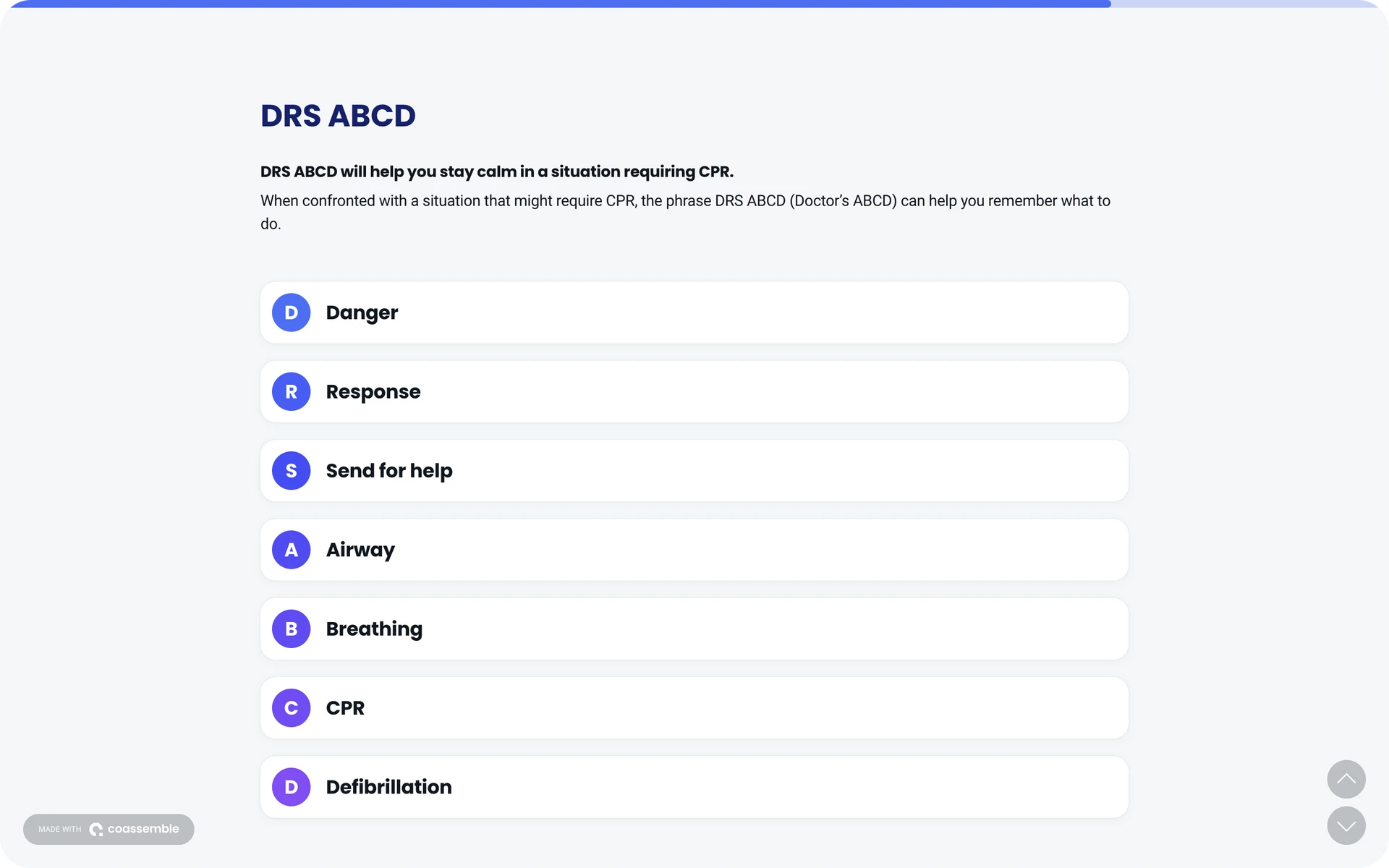Open the Made with coassemble badge

(x=109, y=830)
